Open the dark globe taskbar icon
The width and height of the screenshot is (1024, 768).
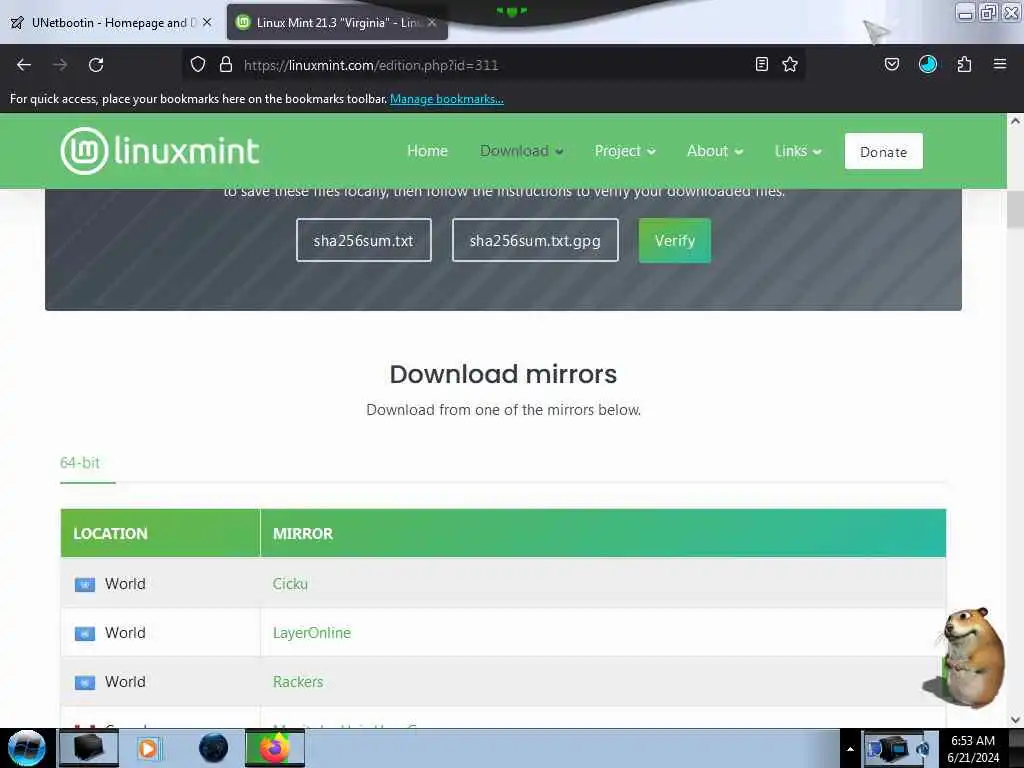coord(213,748)
